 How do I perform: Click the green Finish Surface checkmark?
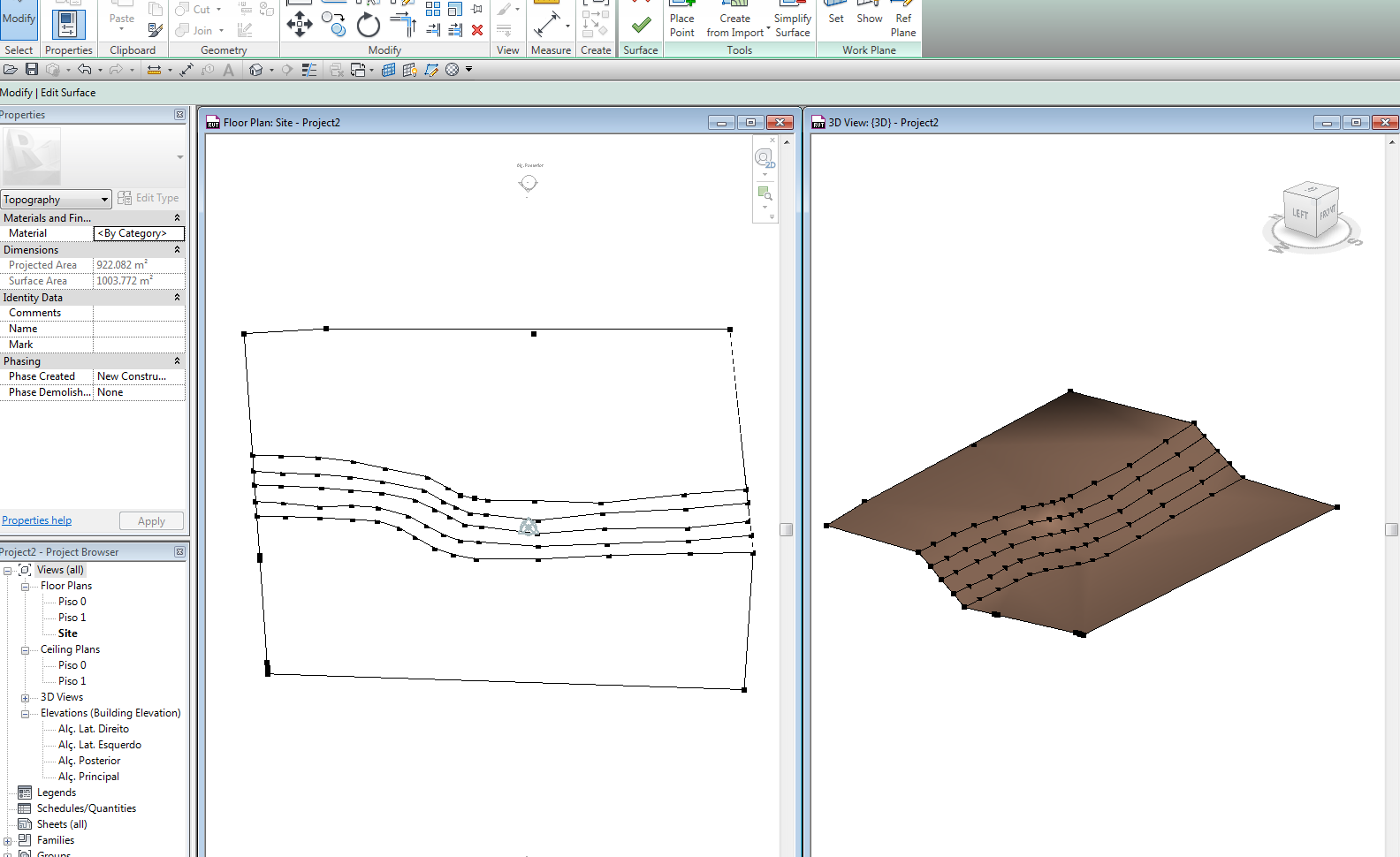click(x=641, y=25)
